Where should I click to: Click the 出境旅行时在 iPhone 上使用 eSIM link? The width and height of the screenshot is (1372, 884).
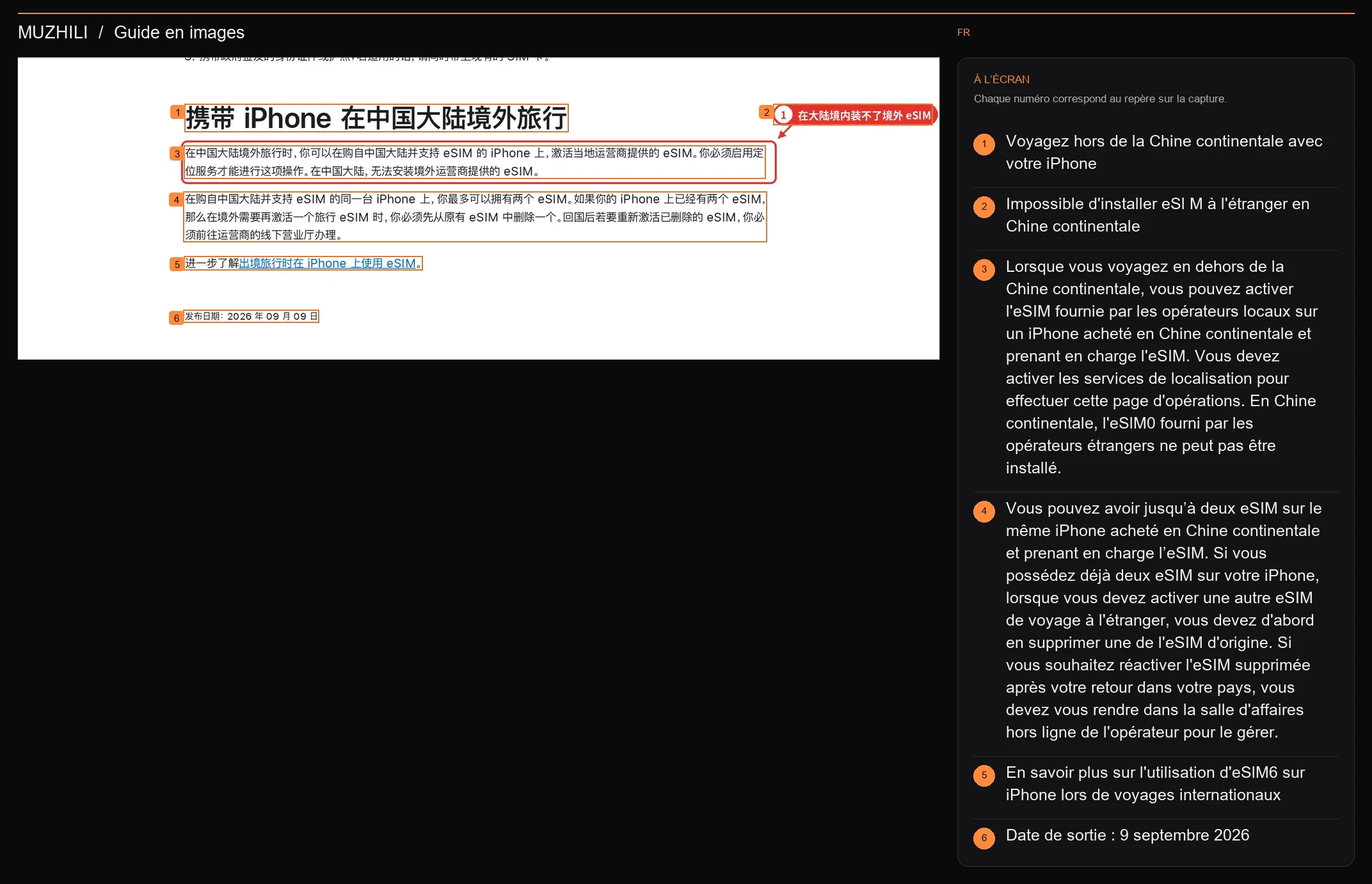click(x=328, y=263)
